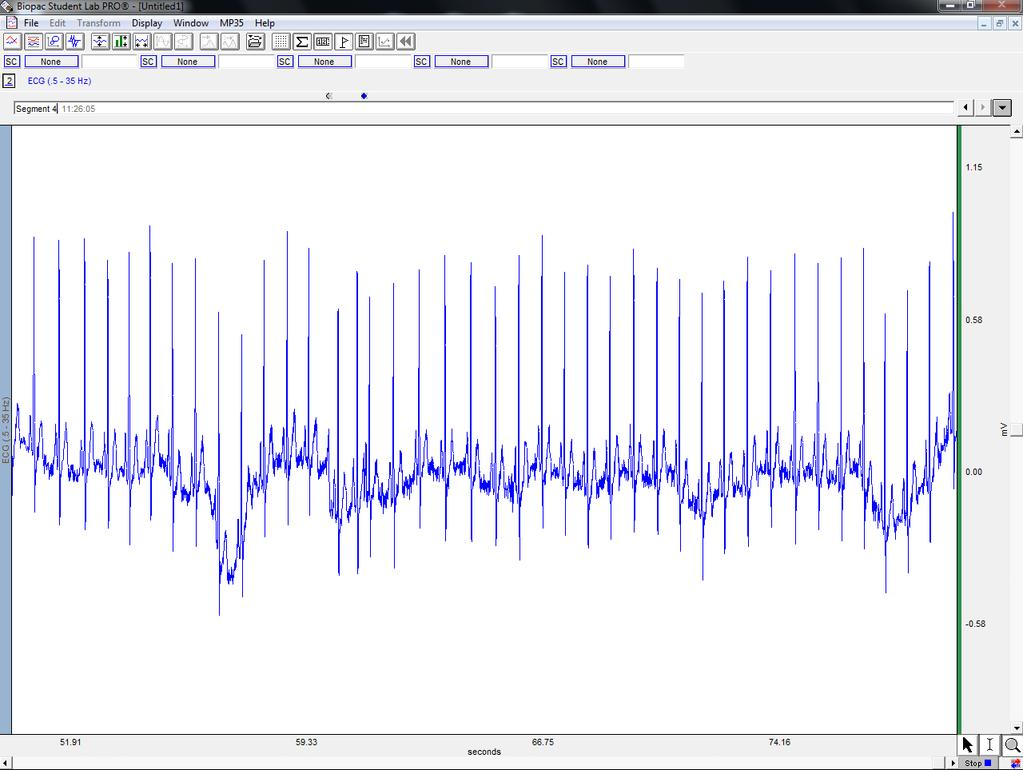This screenshot has width=1023, height=770.
Task: Select the arrow pointer tool
Action: coord(968,745)
